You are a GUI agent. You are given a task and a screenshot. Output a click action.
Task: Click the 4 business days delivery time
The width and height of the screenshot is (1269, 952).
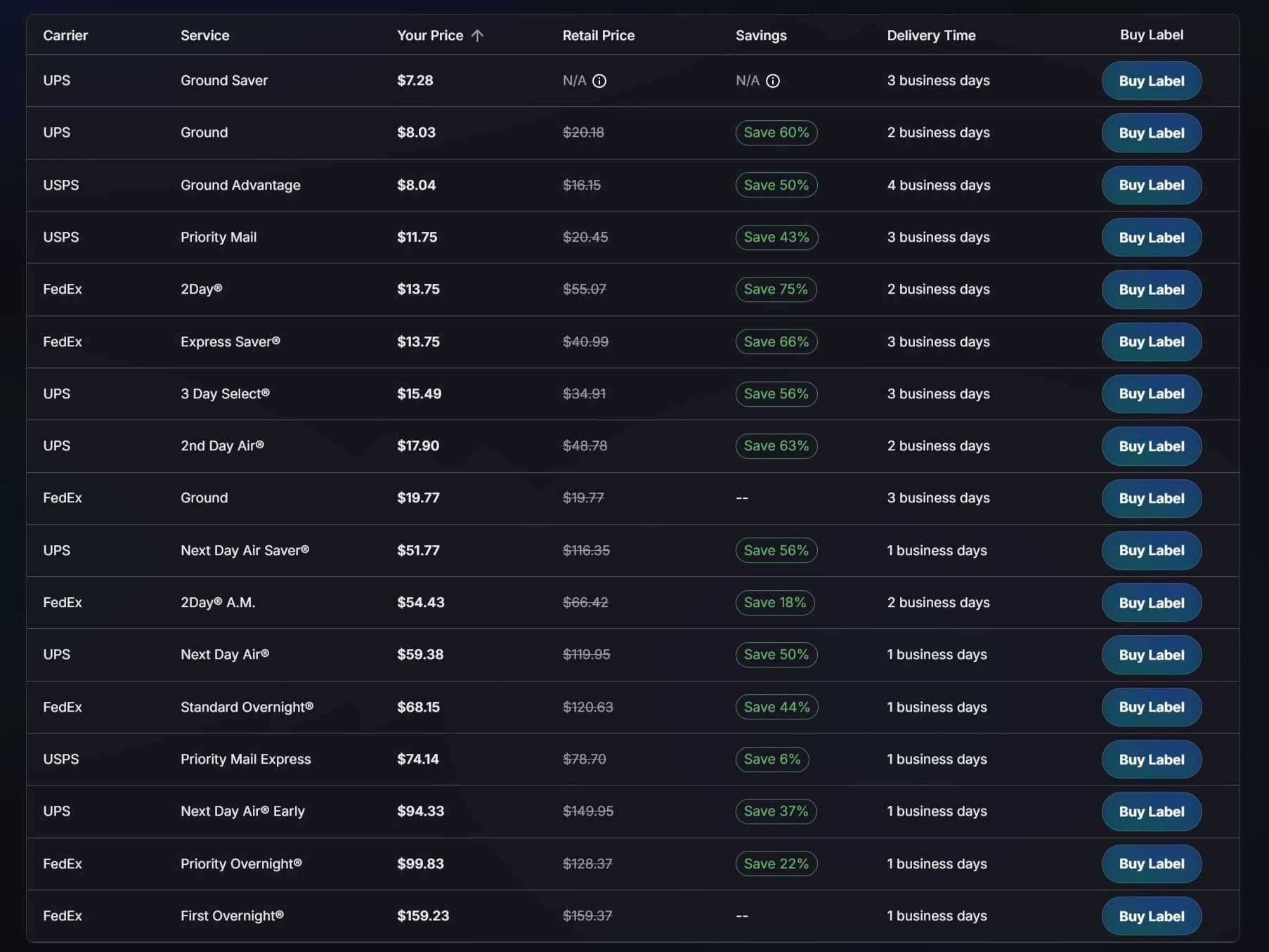[939, 185]
